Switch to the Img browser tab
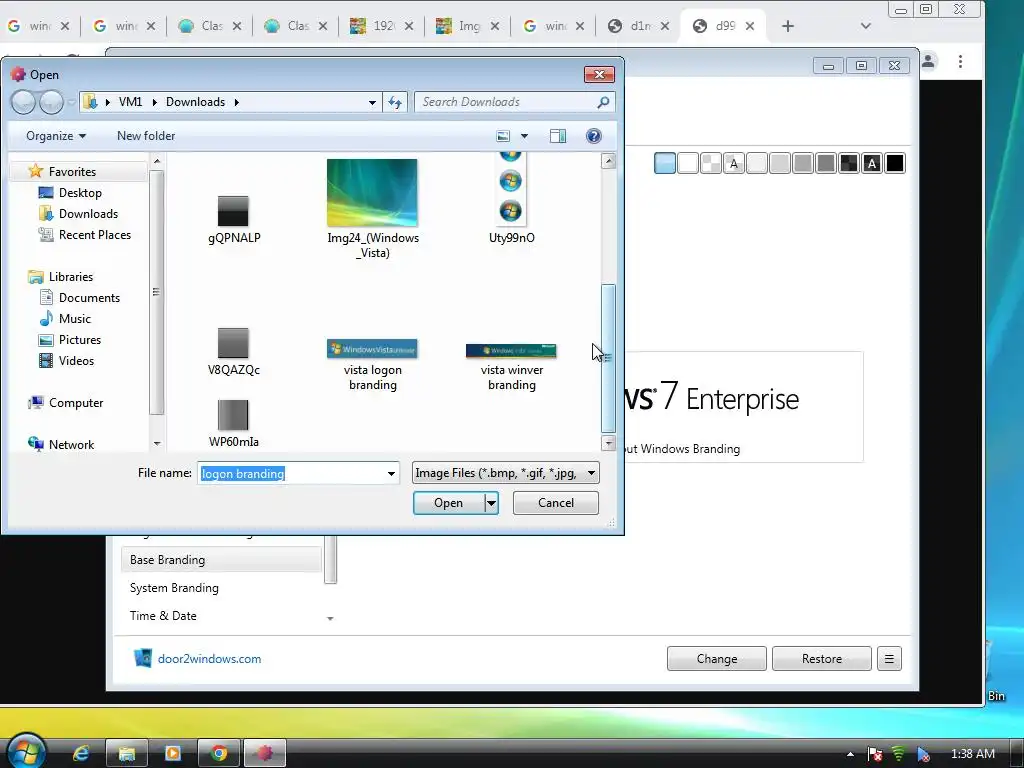The width and height of the screenshot is (1024, 768). (468, 26)
